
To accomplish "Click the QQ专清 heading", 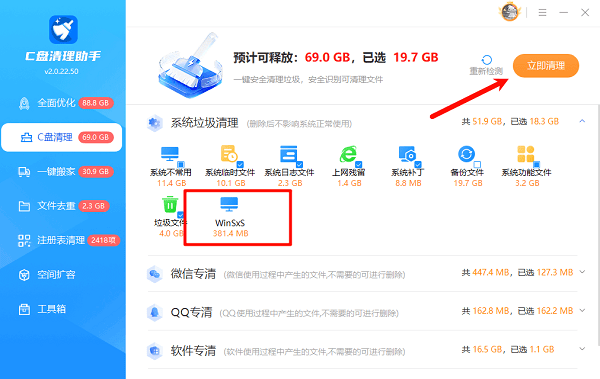I will point(191,312).
